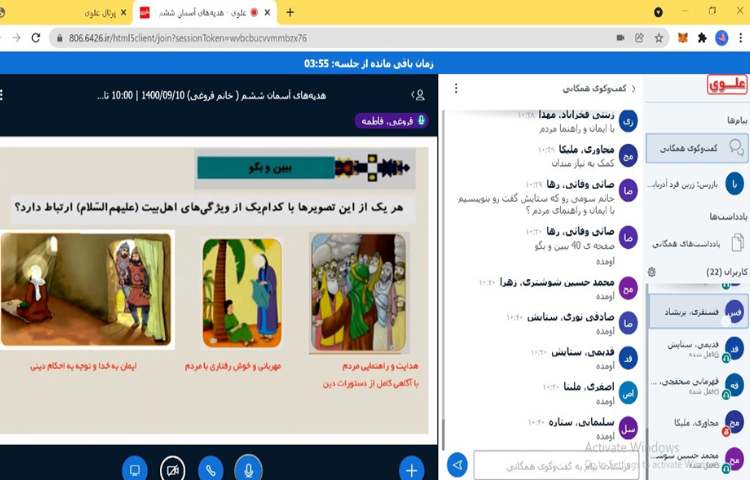Viewport: 750px width, 480px height.
Task: Close the پرتال علوی tab
Action: [123, 13]
